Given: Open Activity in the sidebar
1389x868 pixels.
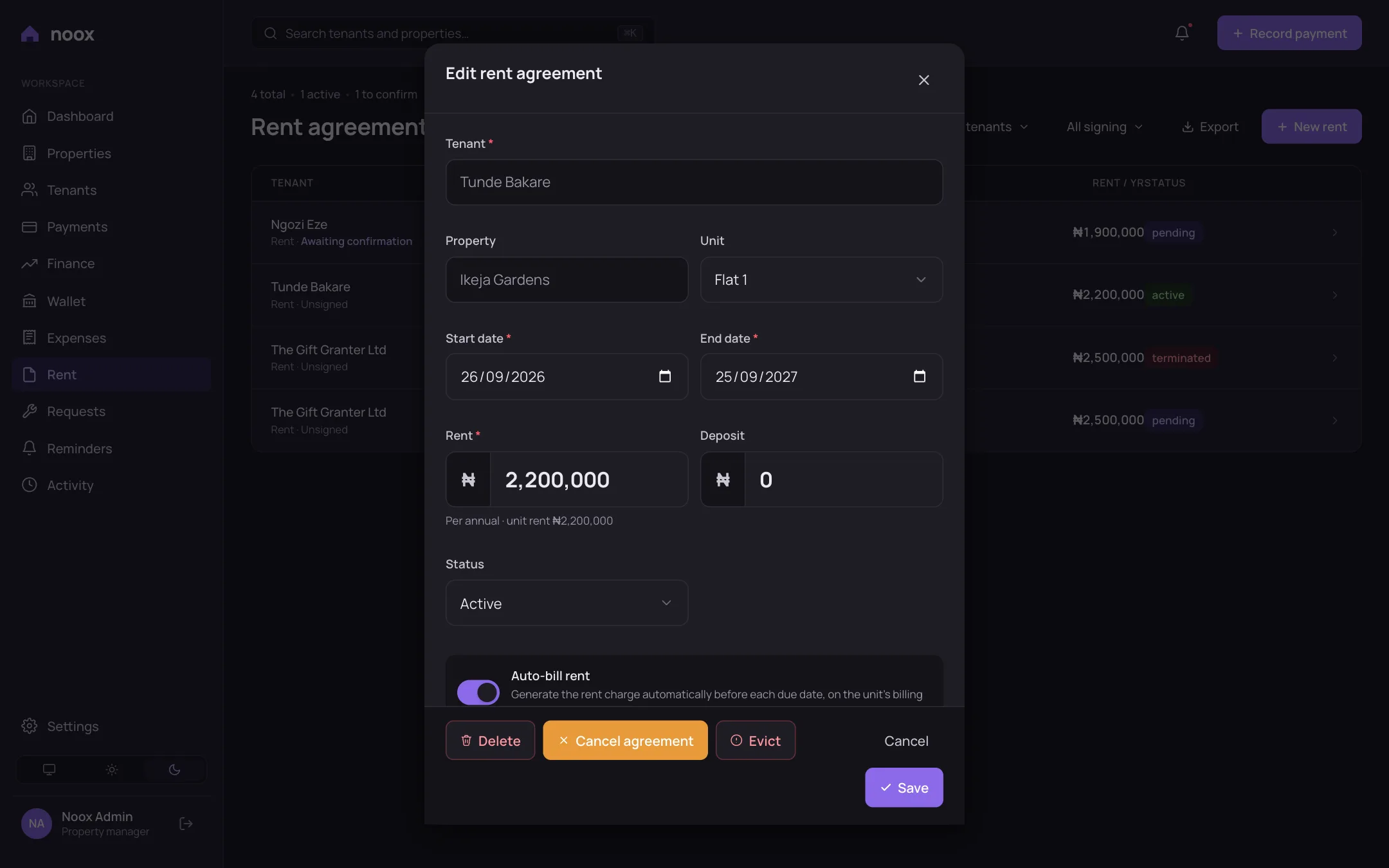Looking at the screenshot, I should (111, 485).
